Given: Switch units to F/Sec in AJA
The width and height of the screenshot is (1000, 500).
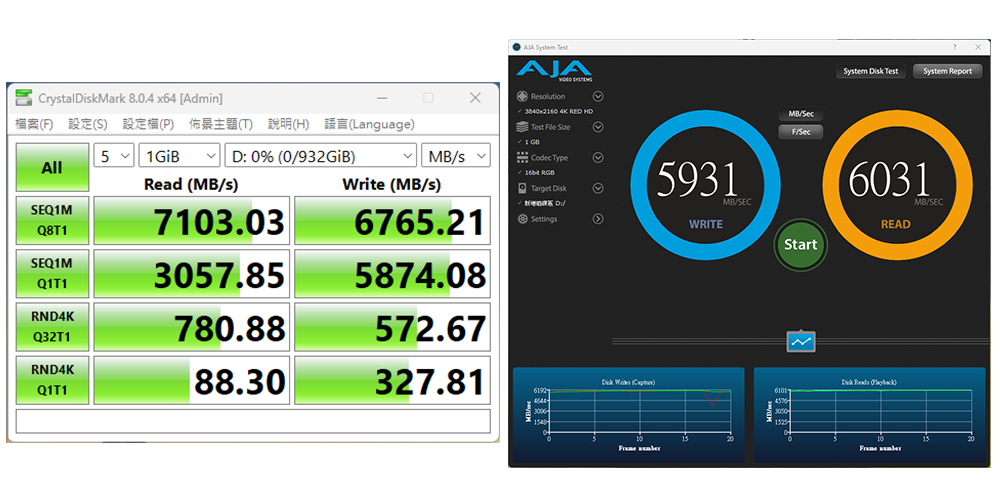Looking at the screenshot, I should (801, 132).
